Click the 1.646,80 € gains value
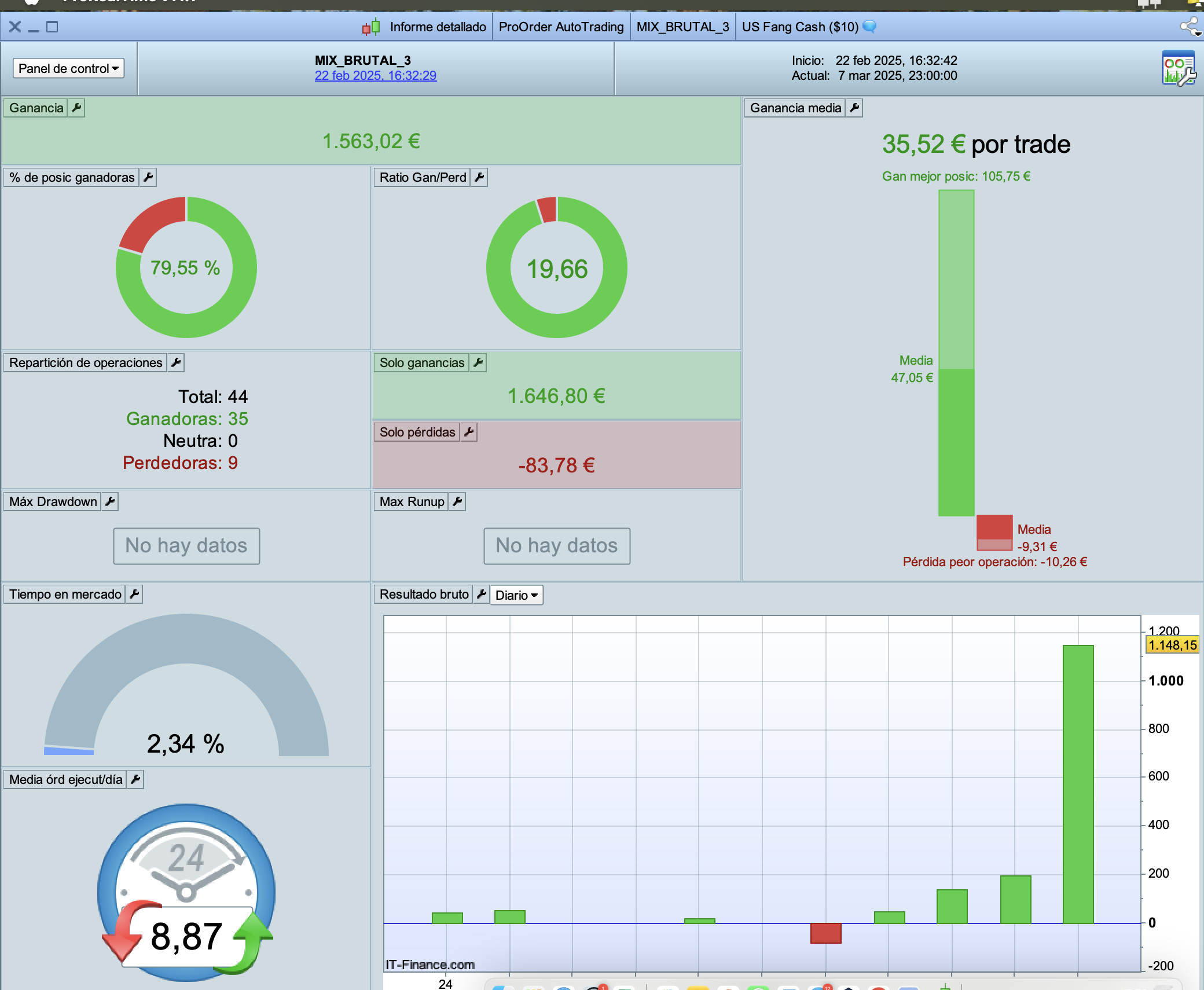Viewport: 1204px width, 990px height. (556, 396)
